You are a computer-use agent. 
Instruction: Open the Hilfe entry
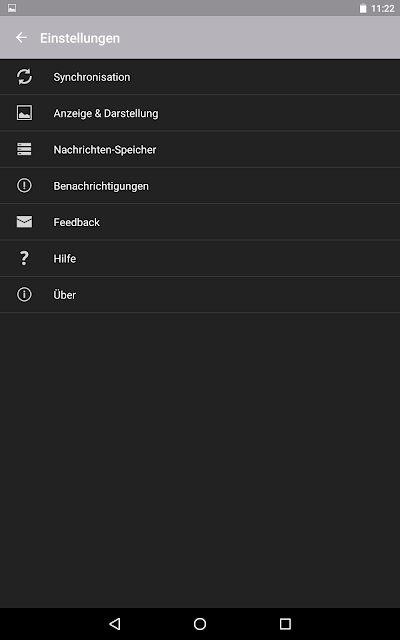(200, 258)
